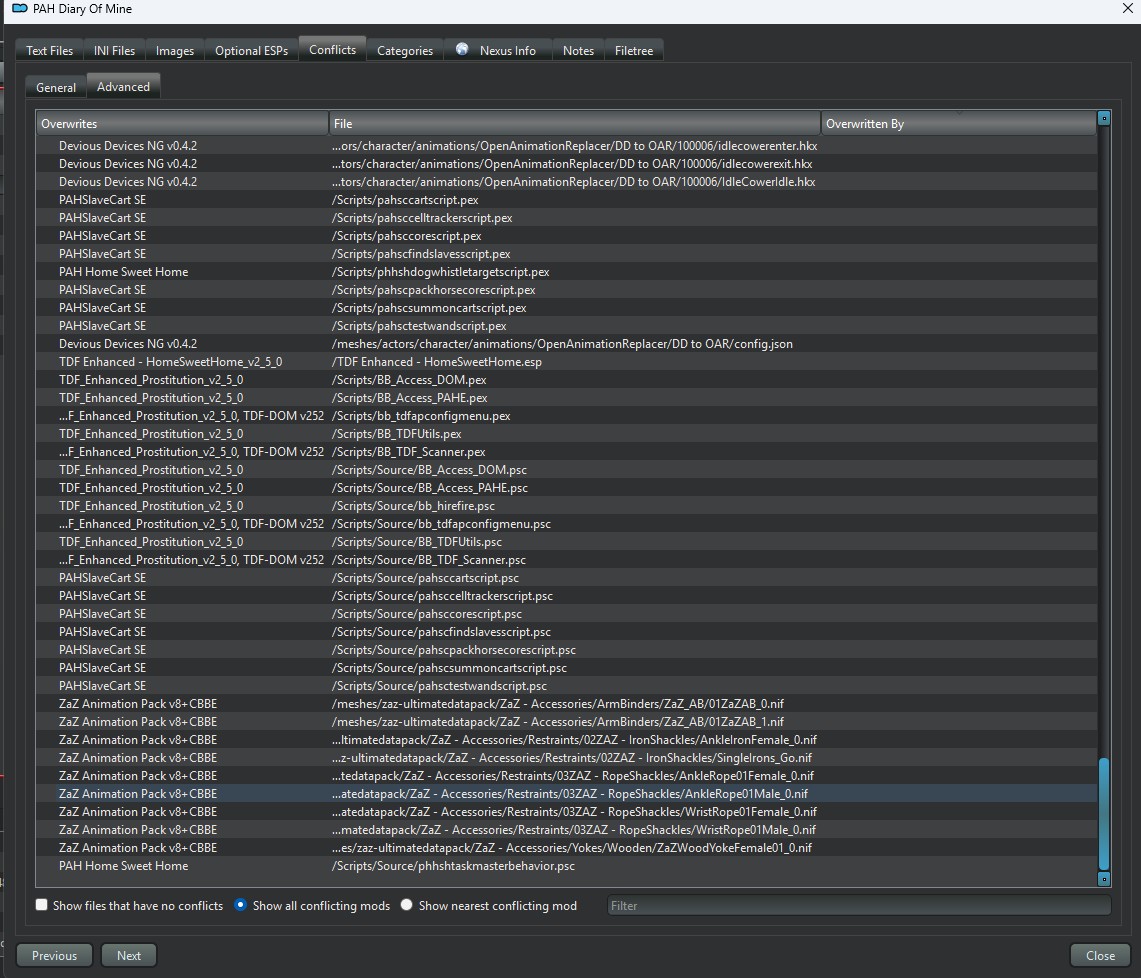The height and width of the screenshot is (978, 1141).
Task: Select /Scripts/BB_Access_DOM.pex row
Action: click(x=567, y=380)
